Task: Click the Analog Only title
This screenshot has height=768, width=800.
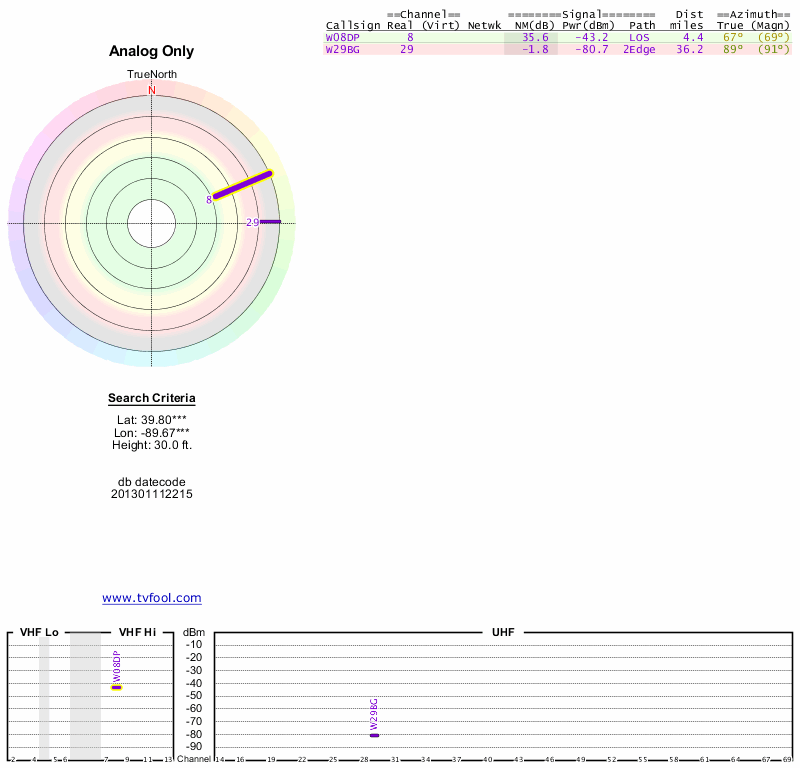Action: [152, 52]
